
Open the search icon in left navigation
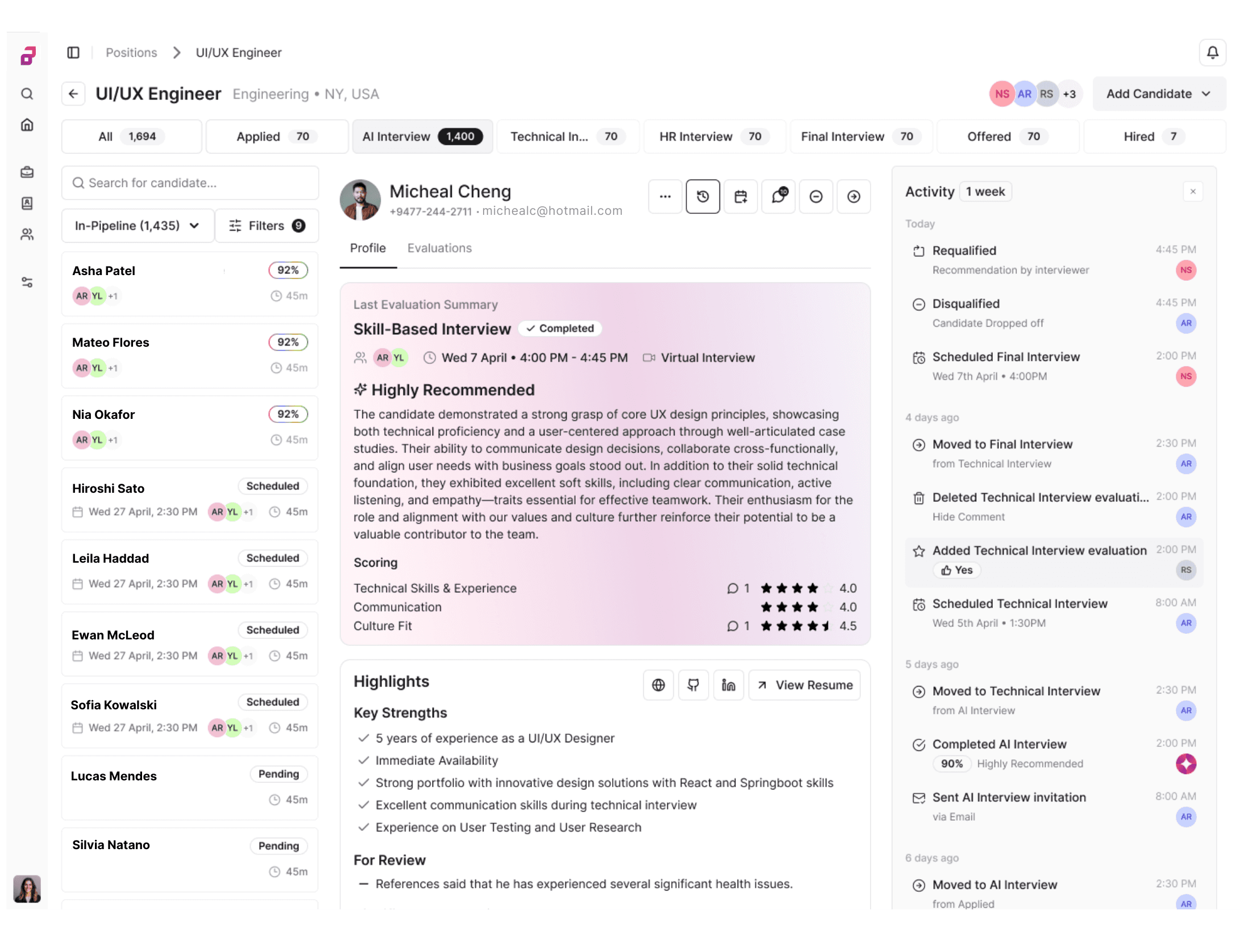27,94
